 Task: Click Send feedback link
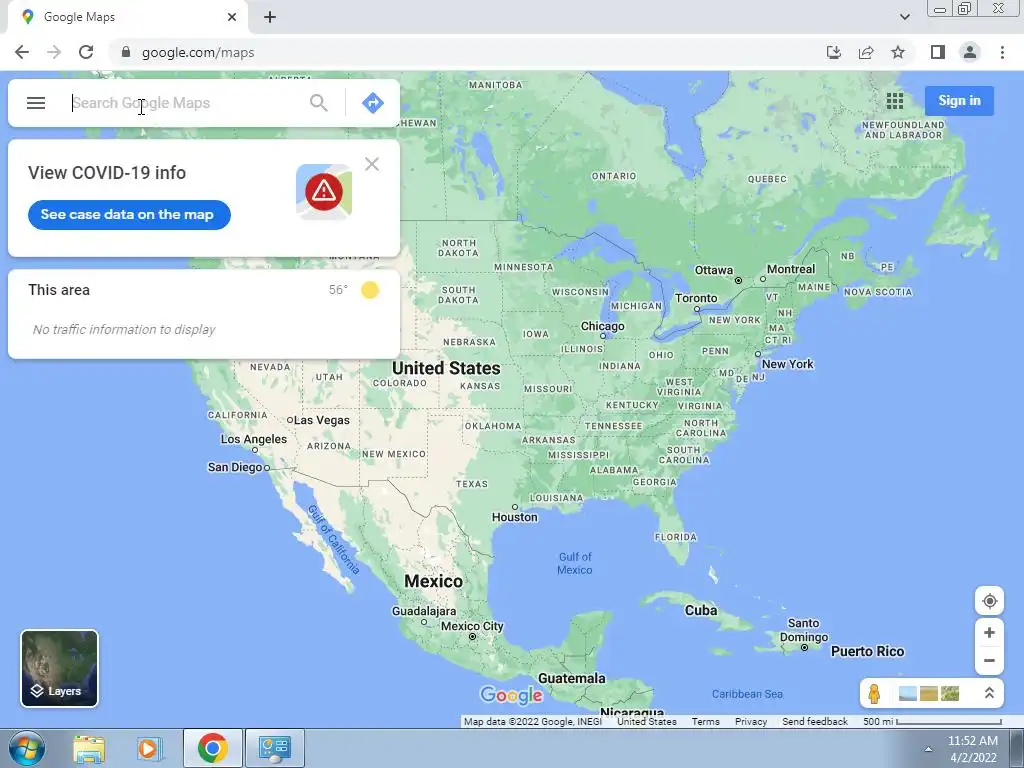point(815,722)
